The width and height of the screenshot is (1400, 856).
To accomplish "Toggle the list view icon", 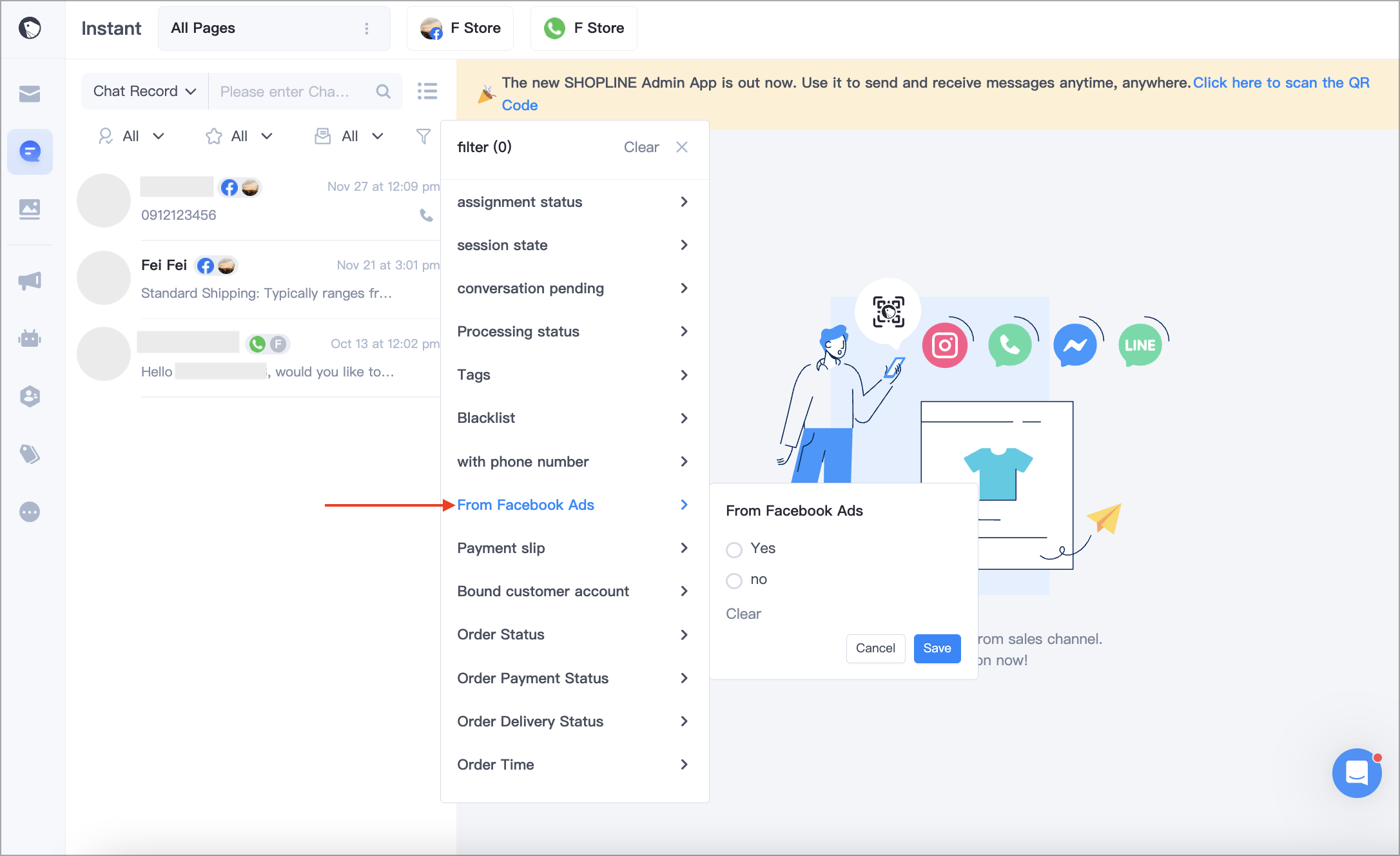I will 427,91.
